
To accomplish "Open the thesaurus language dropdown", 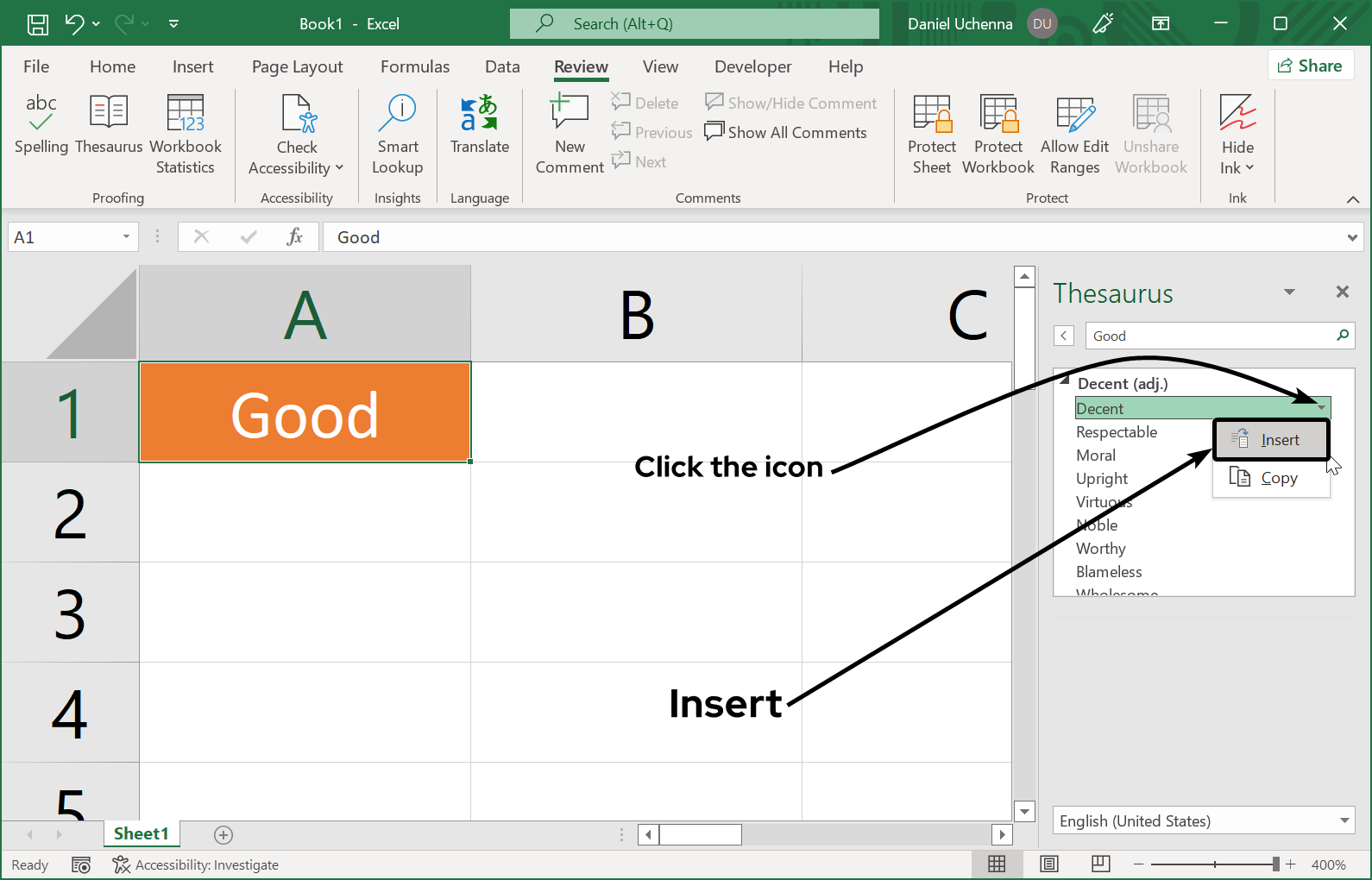I will (x=1344, y=820).
